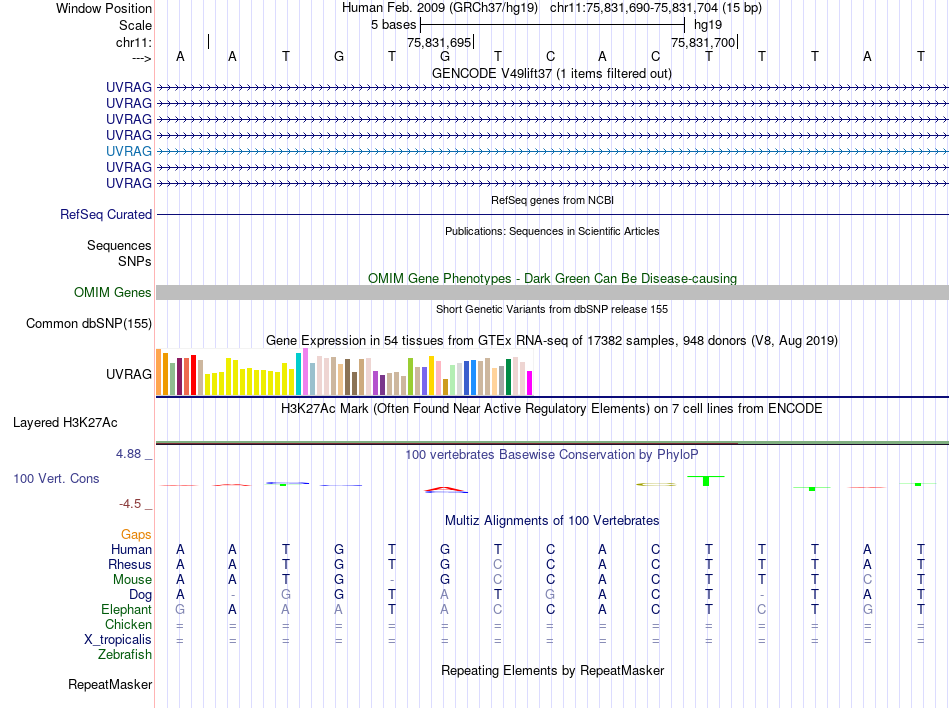Click the 75,831,700 position marker on ruler
This screenshot has height=708, width=950.
(704, 42)
